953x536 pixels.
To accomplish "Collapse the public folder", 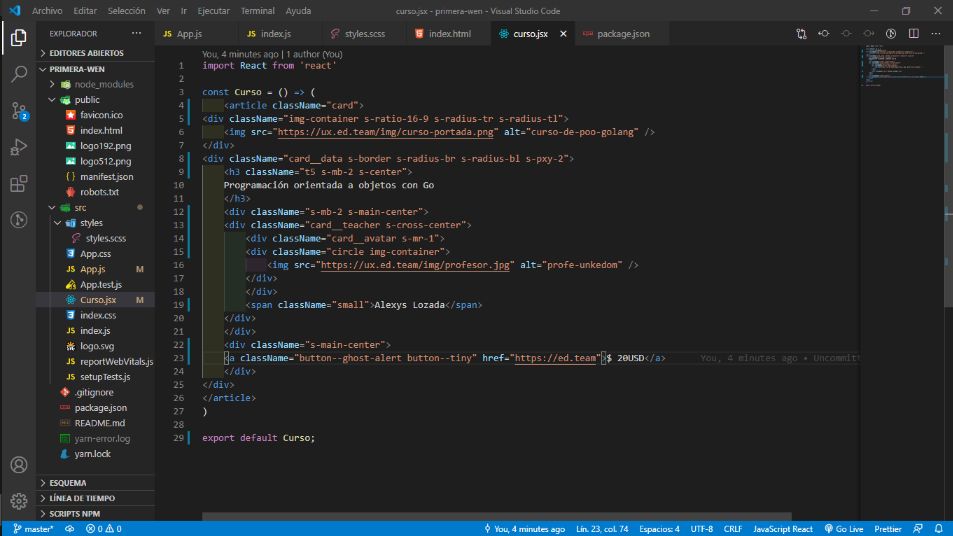I will click(95, 100).
